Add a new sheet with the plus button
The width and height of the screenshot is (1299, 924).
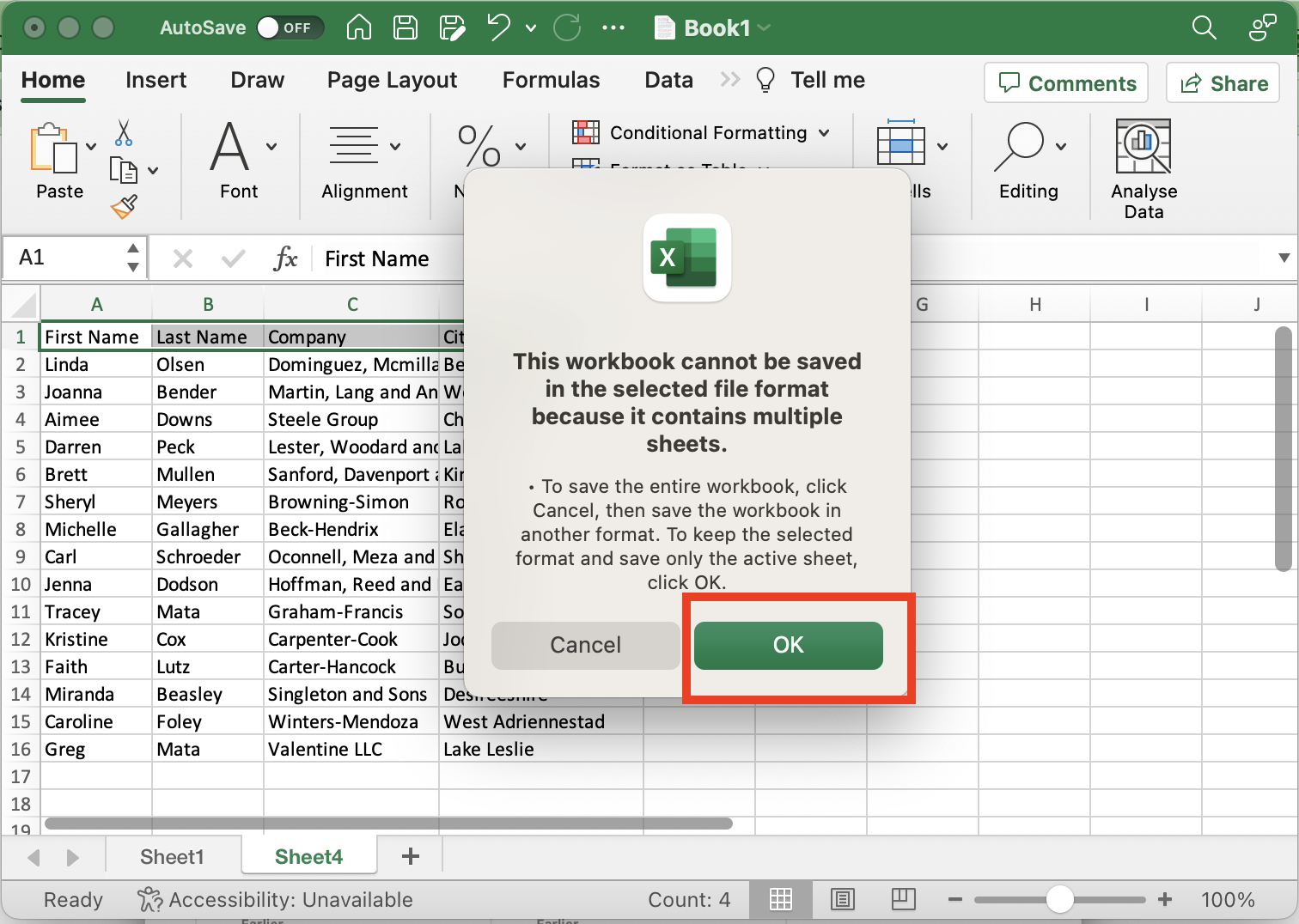(410, 856)
